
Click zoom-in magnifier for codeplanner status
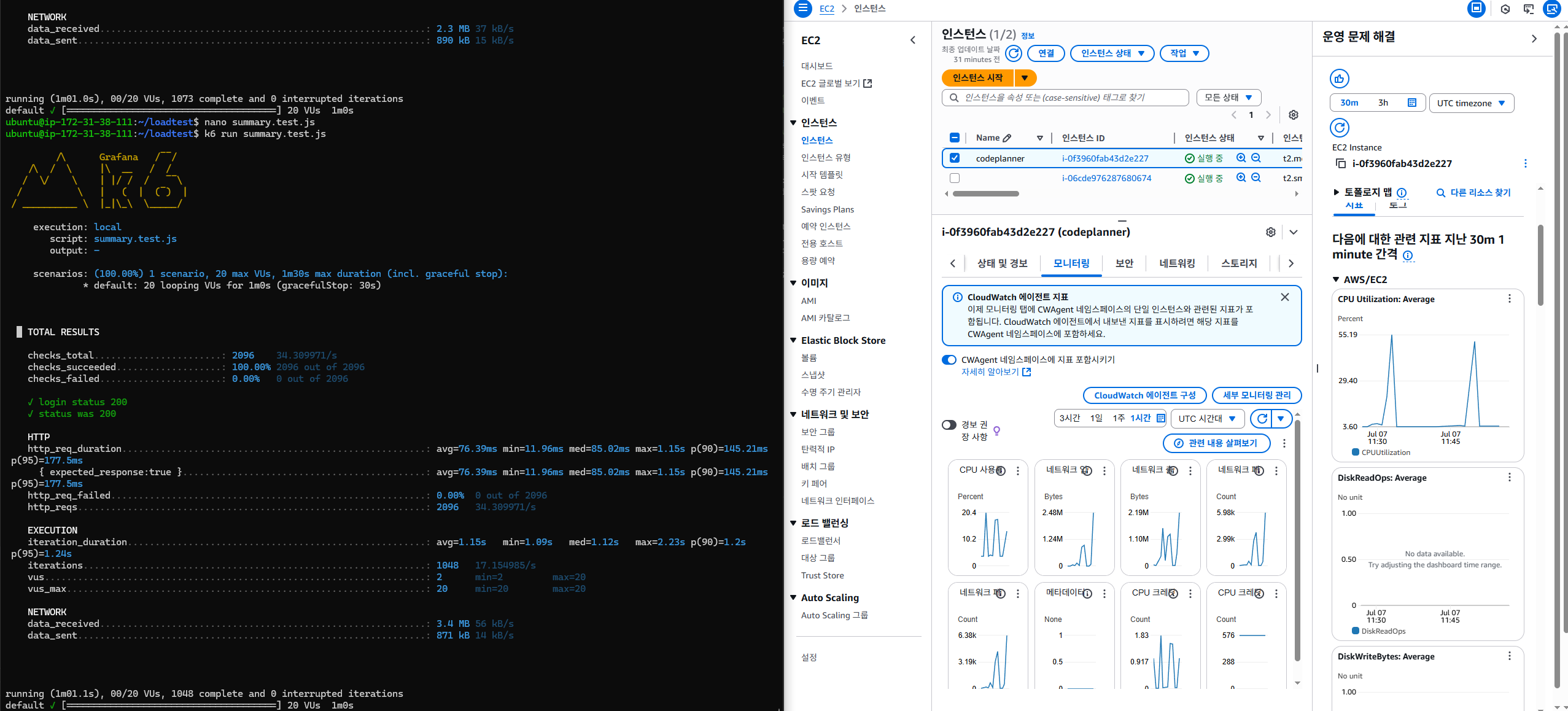[x=1241, y=158]
